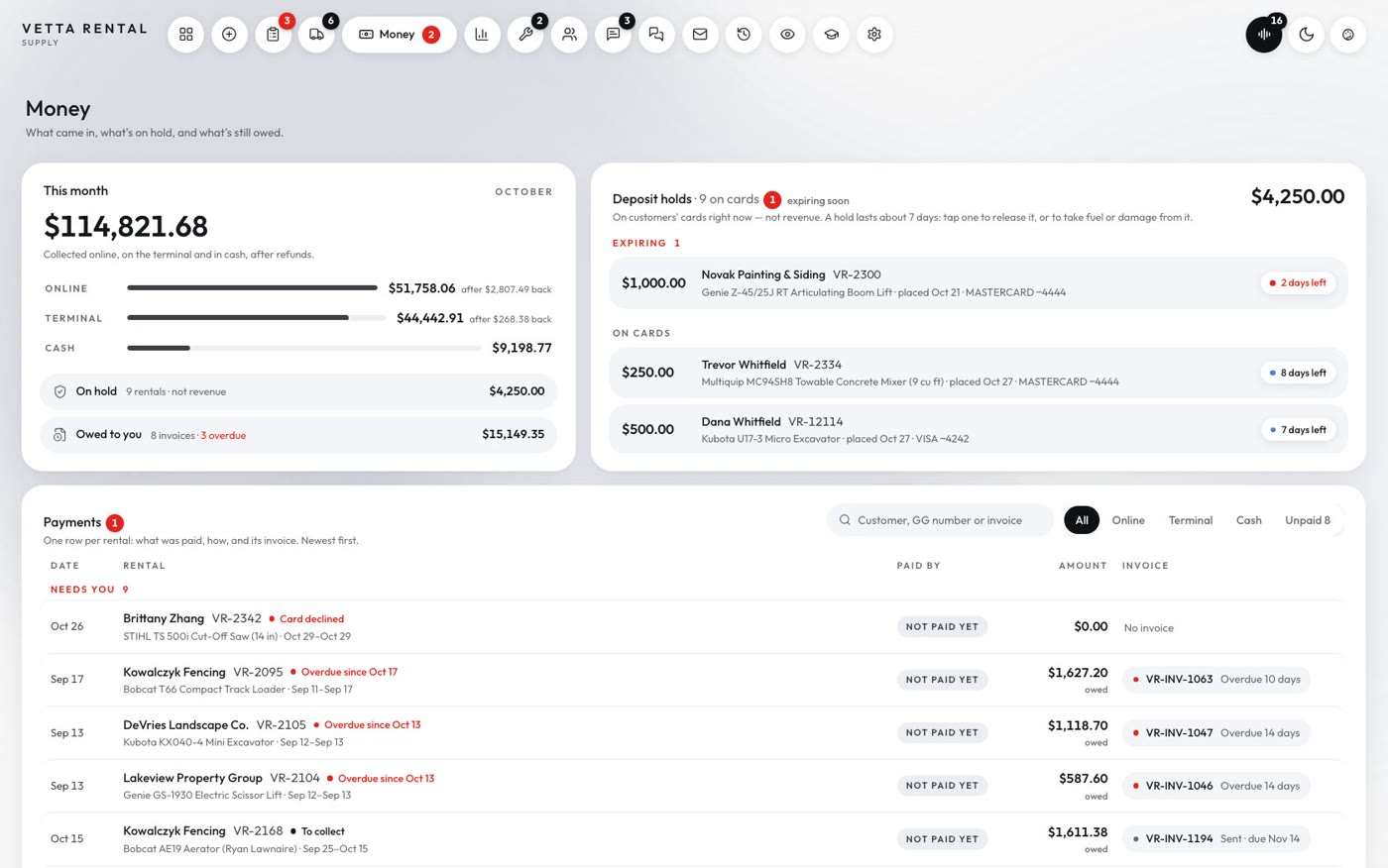The image size is (1388, 868).
Task: Open the message icon with 3 badge
Action: click(613, 35)
